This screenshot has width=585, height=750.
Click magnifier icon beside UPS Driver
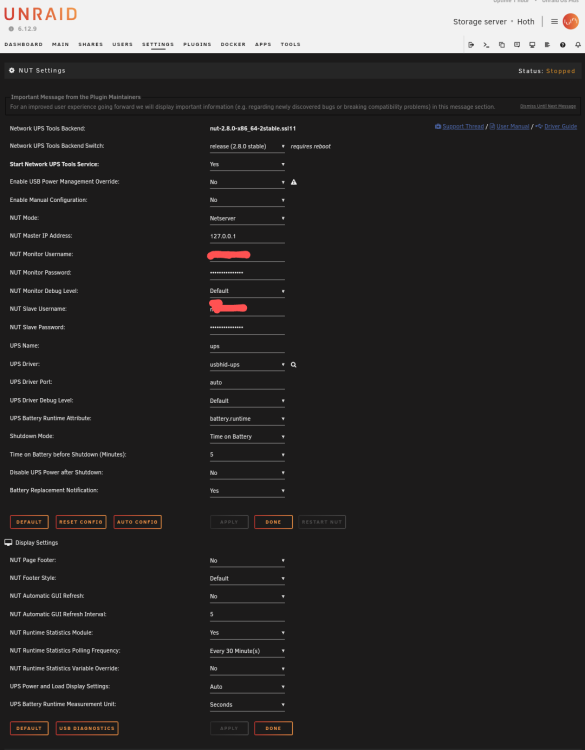(x=293, y=364)
